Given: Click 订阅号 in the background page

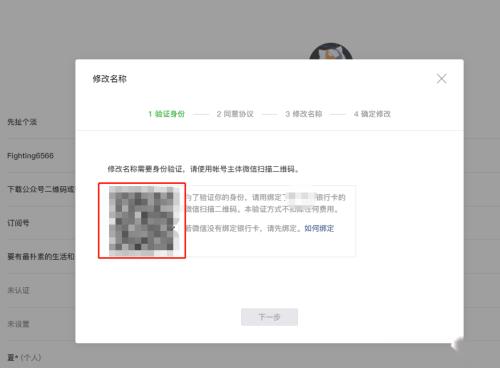Looking at the screenshot, I should point(18,223).
